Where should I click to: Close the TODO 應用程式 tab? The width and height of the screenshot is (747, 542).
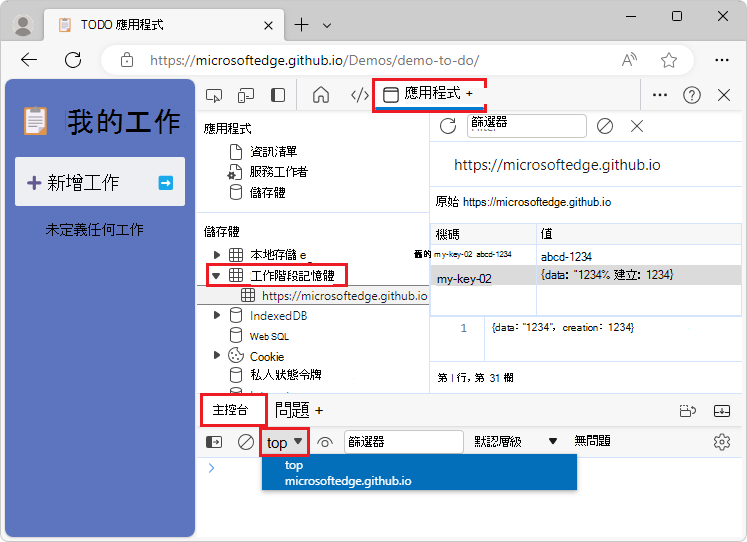coord(268,25)
